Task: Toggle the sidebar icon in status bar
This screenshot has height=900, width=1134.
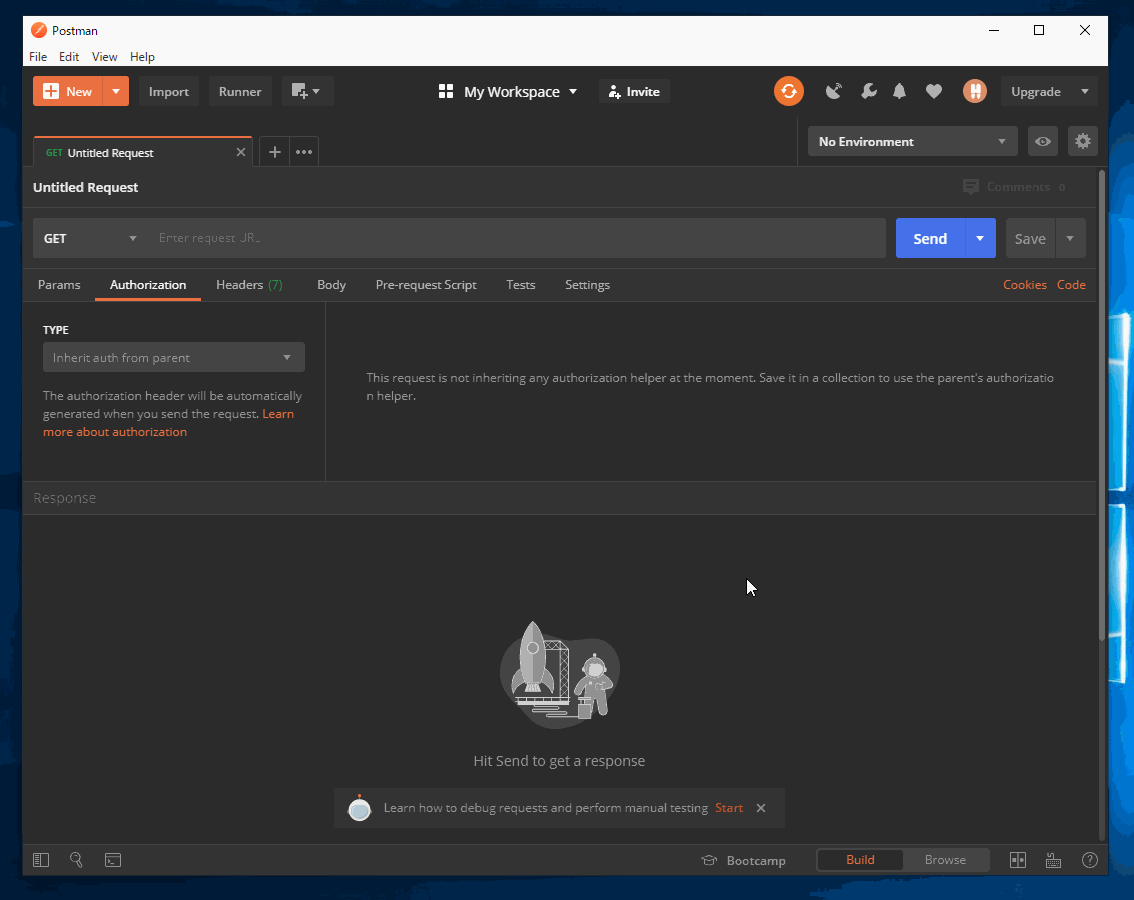Action: point(40,859)
